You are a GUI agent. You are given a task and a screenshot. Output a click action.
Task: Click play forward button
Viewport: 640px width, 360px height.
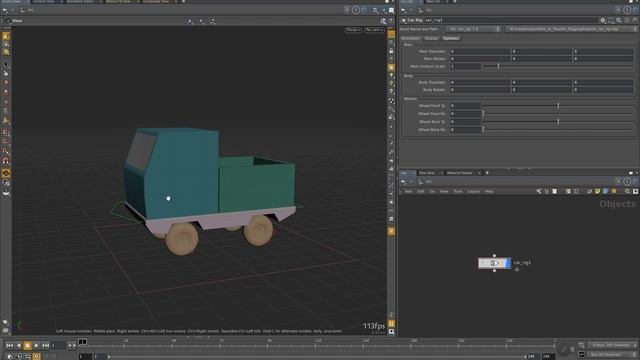click(36, 346)
